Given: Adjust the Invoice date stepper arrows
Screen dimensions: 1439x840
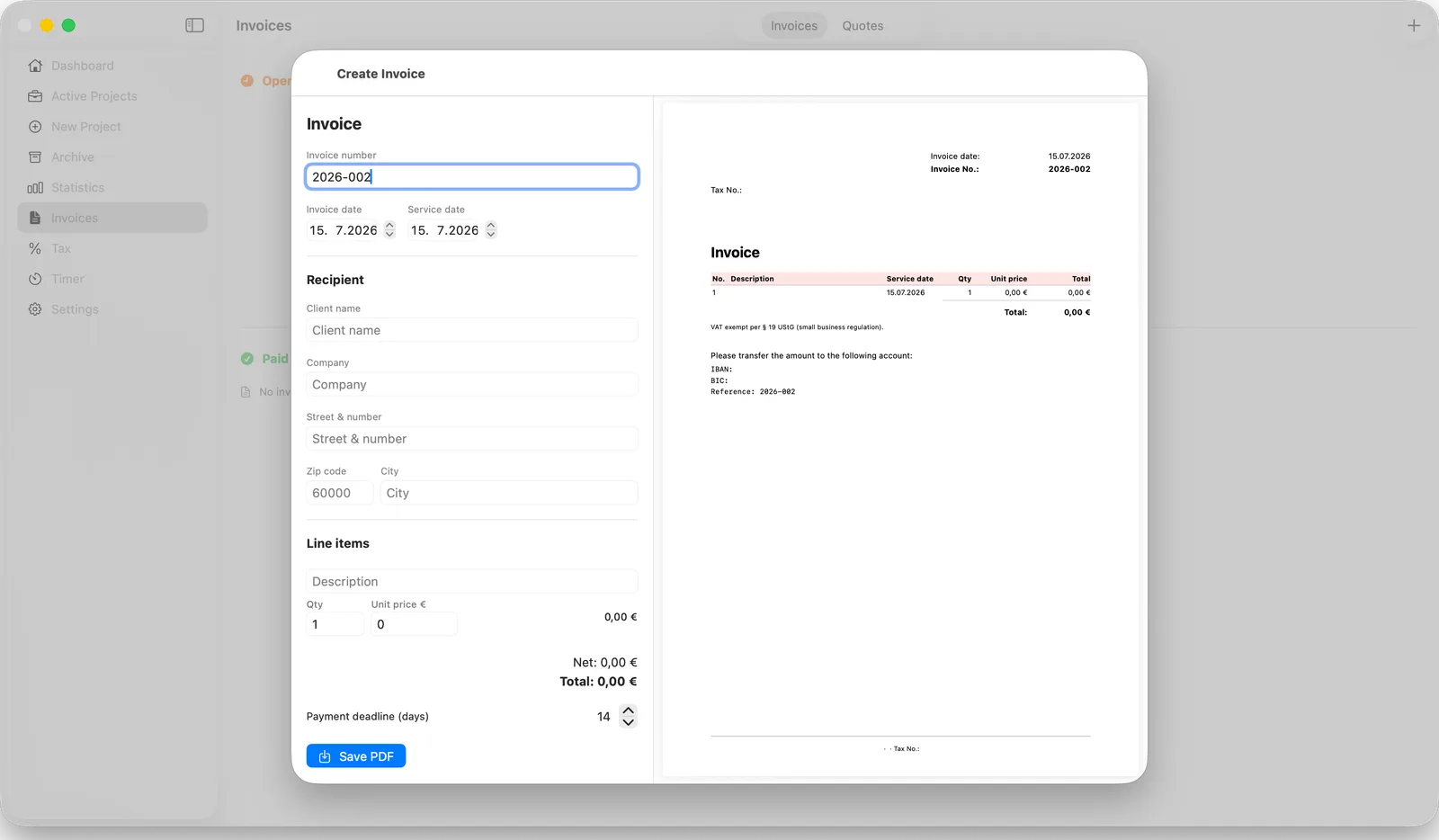Looking at the screenshot, I should (x=389, y=230).
